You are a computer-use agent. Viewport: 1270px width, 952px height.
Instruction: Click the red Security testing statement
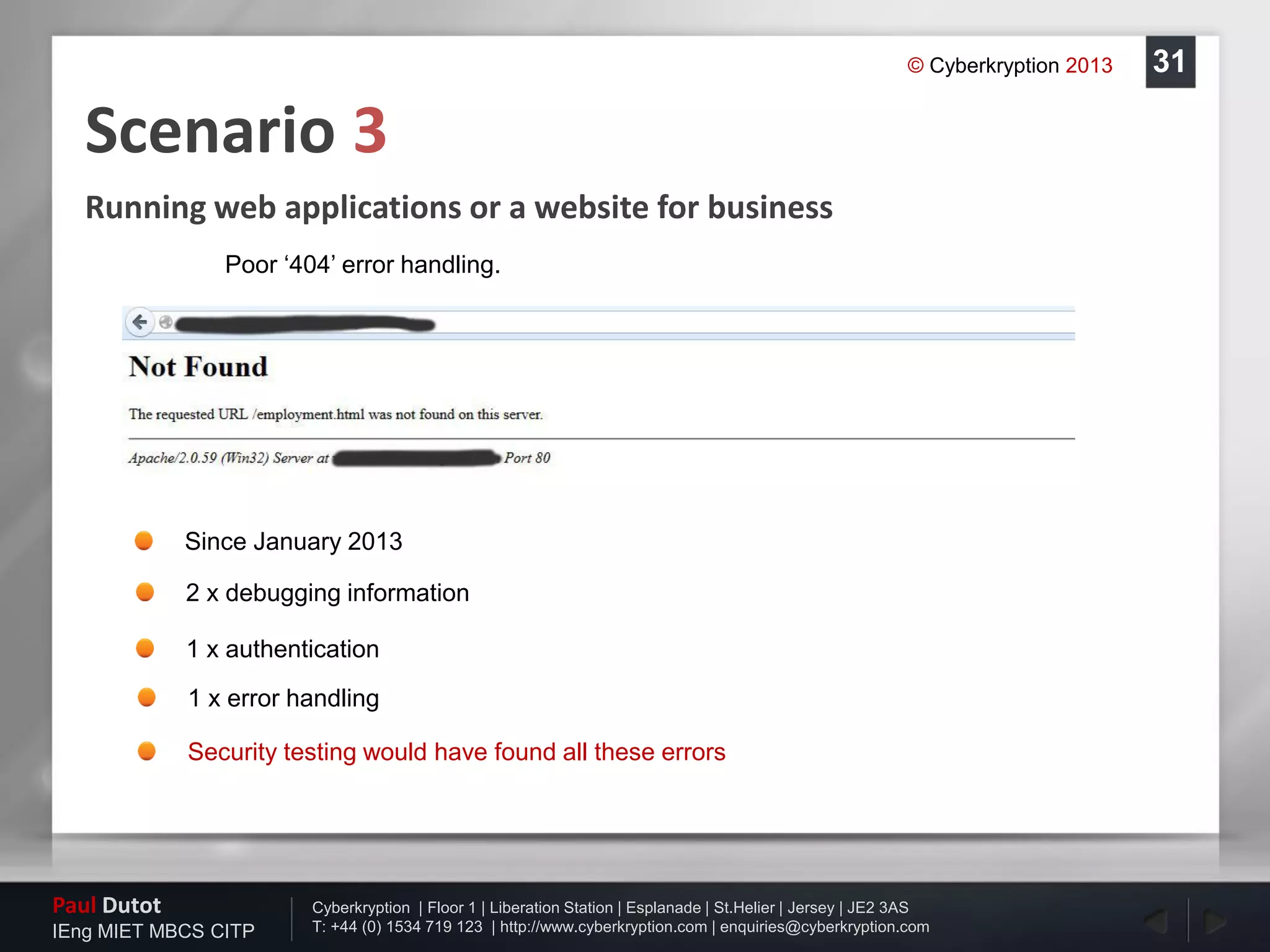[456, 752]
